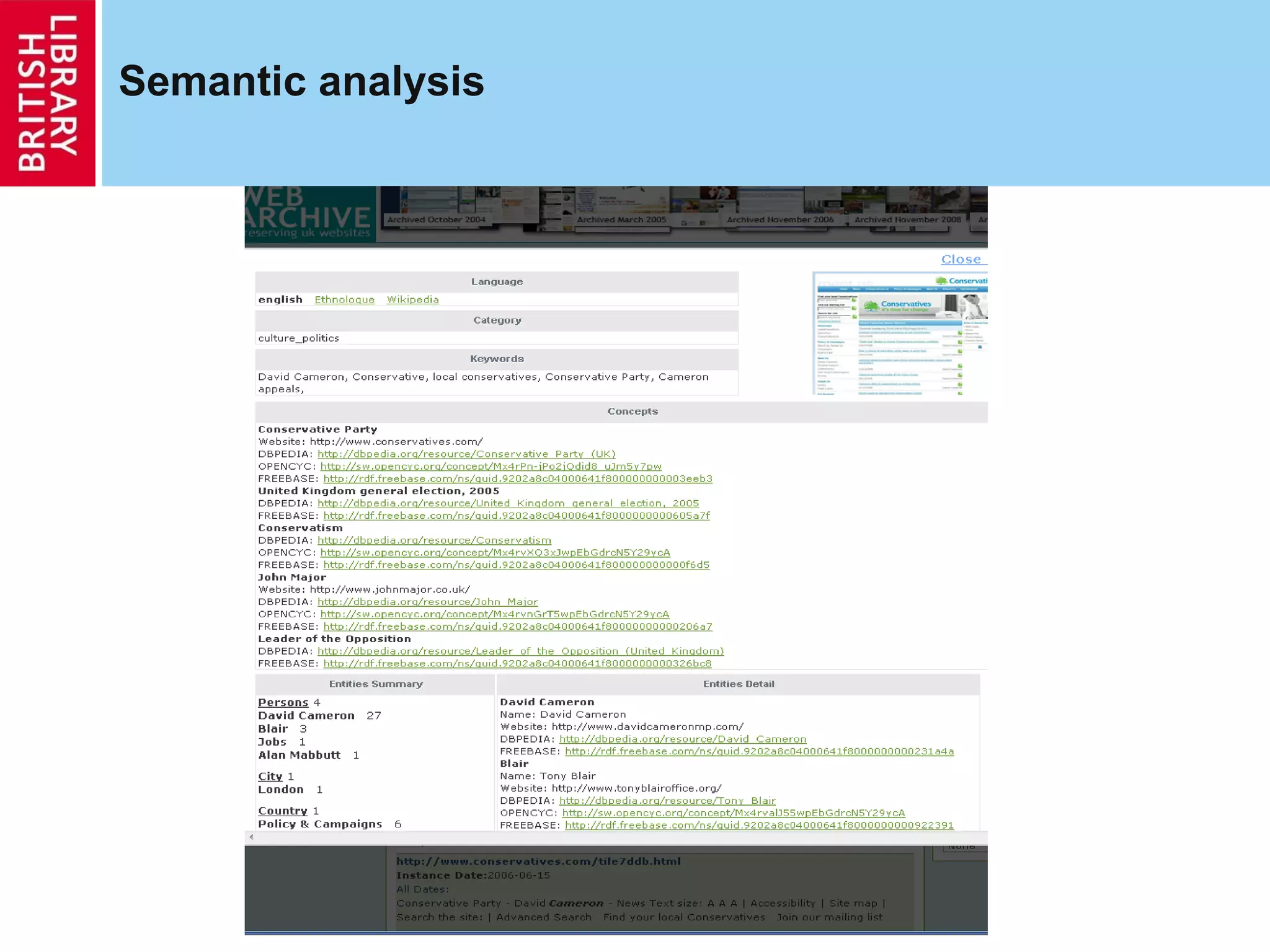Open OpenCyc link under Conservatism concept

coord(495,552)
